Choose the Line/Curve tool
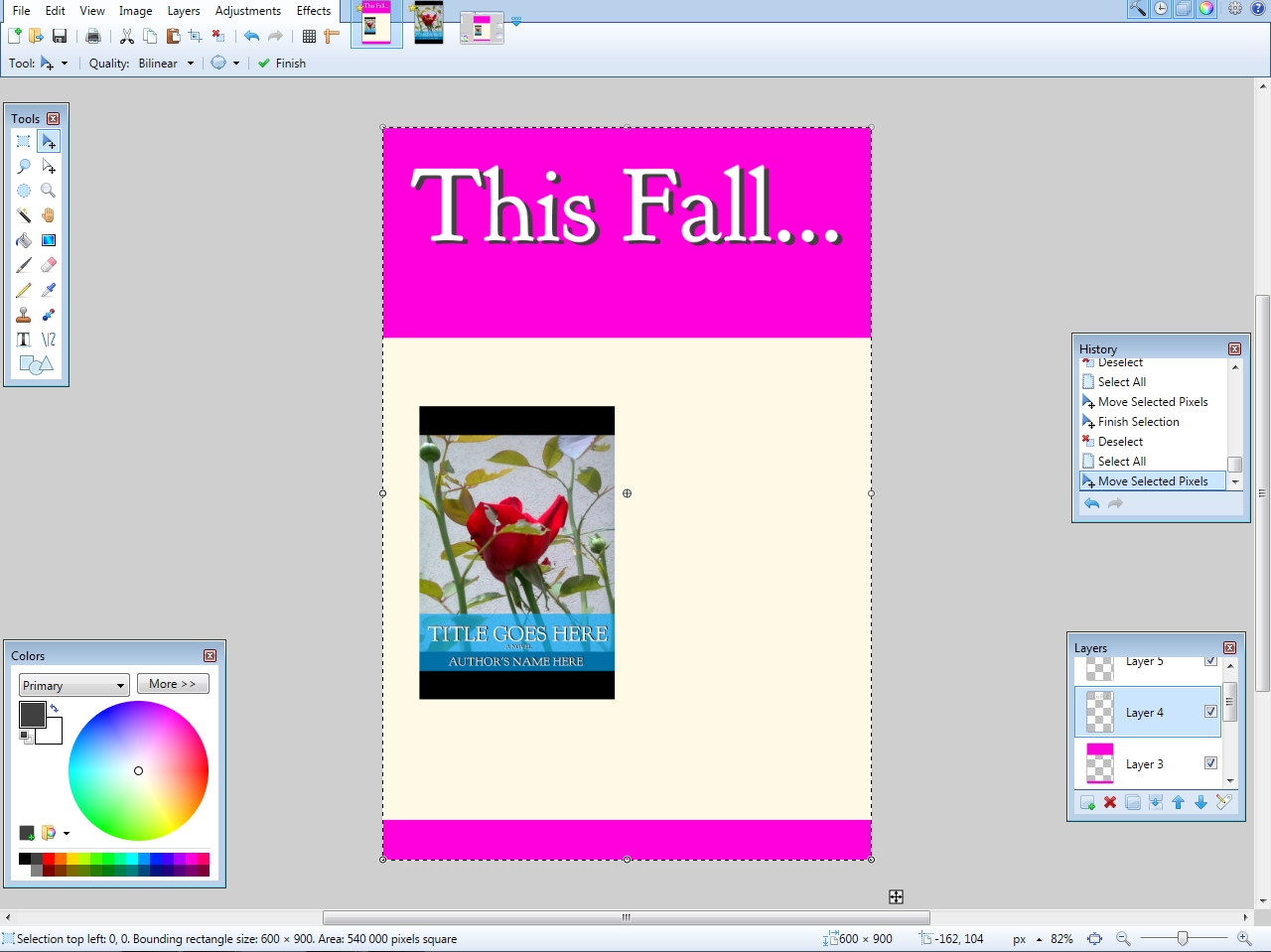Viewport: 1271px width, 952px height. pyautogui.click(x=48, y=340)
